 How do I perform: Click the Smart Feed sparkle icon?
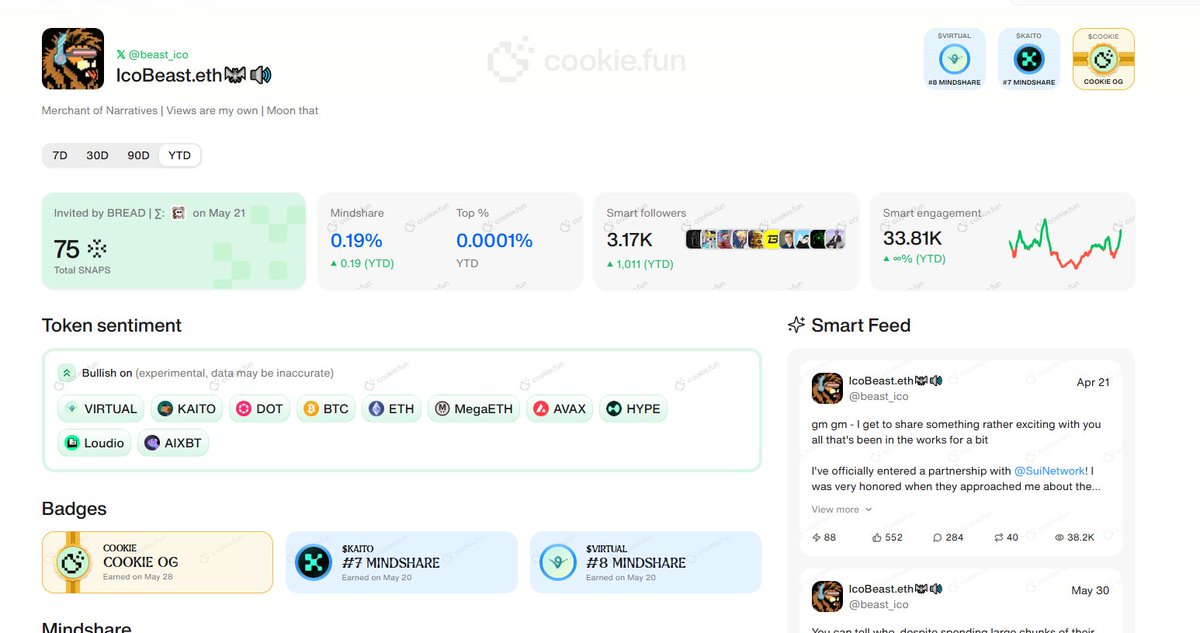(796, 325)
